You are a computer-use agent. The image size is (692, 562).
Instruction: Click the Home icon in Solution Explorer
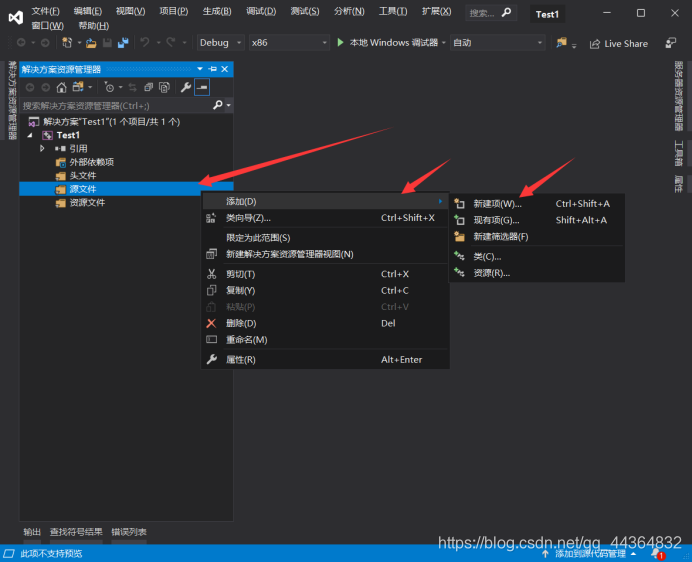(x=61, y=87)
